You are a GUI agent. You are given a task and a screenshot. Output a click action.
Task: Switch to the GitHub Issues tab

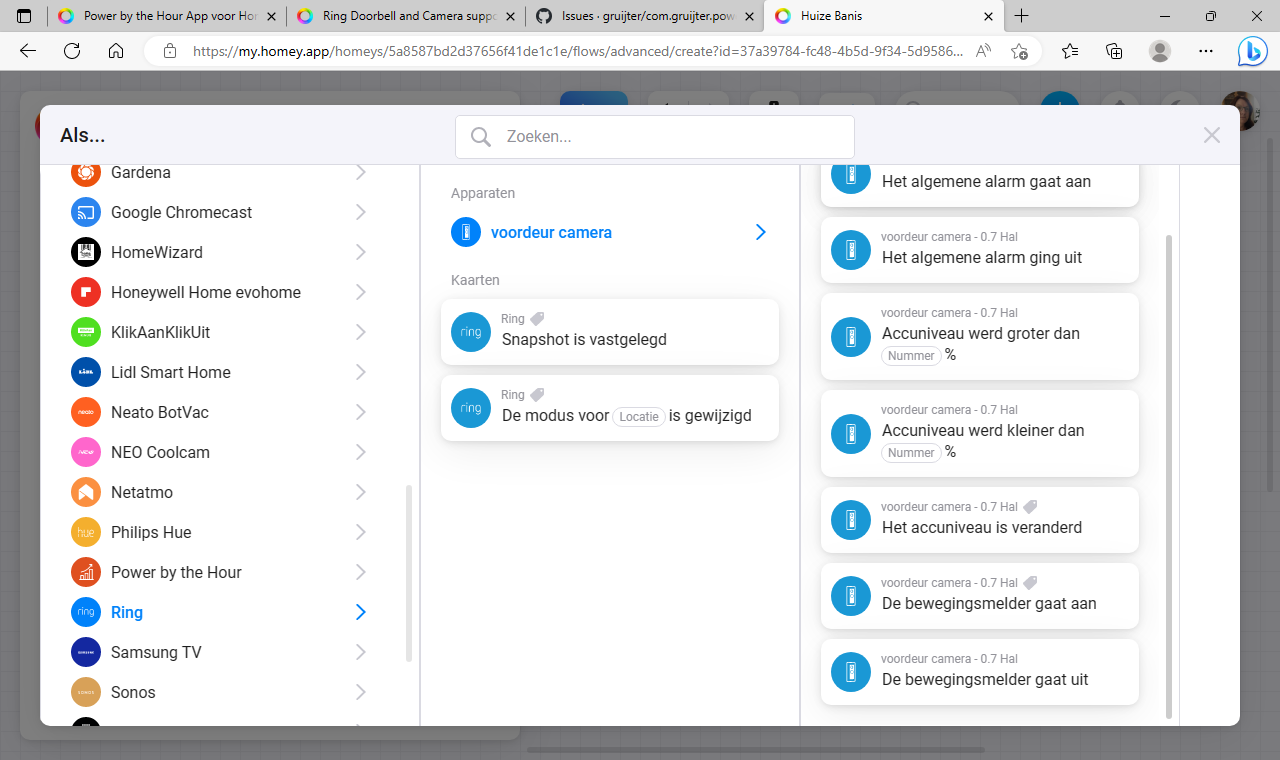(x=644, y=16)
